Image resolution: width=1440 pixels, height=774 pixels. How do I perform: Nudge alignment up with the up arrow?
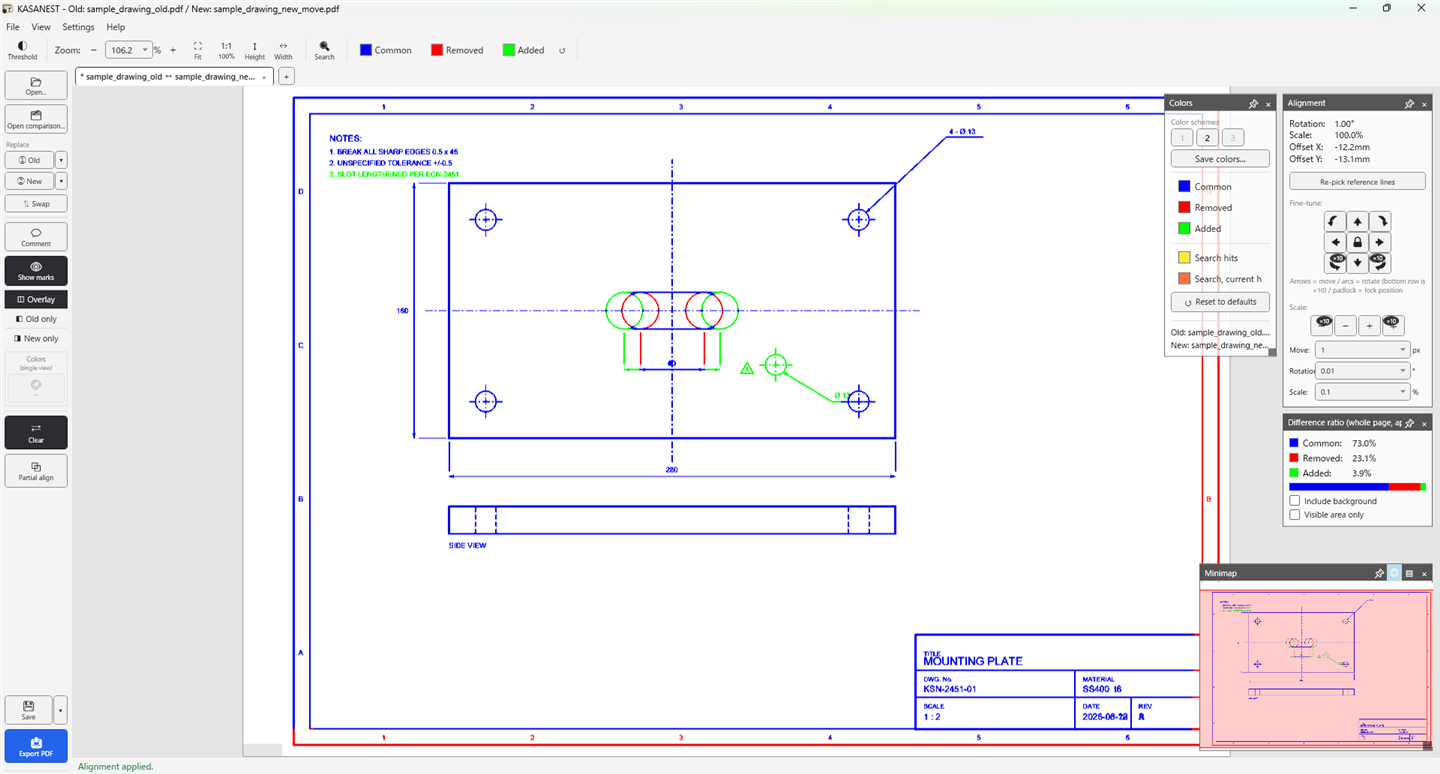pos(1357,221)
